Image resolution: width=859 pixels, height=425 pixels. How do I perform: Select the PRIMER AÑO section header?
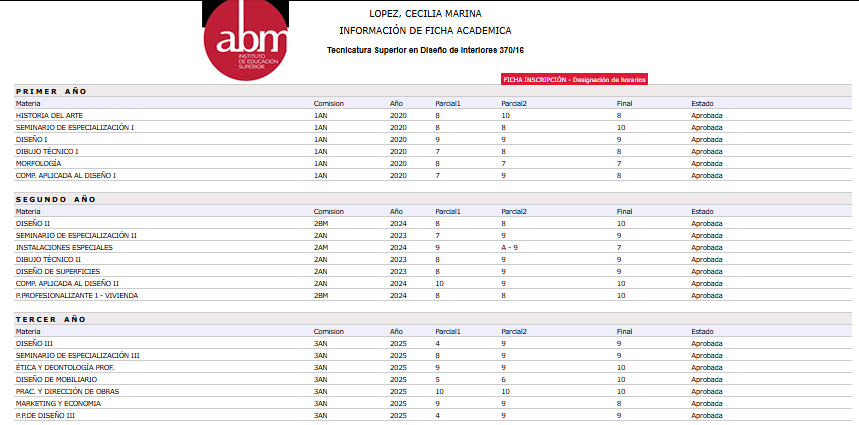51,91
